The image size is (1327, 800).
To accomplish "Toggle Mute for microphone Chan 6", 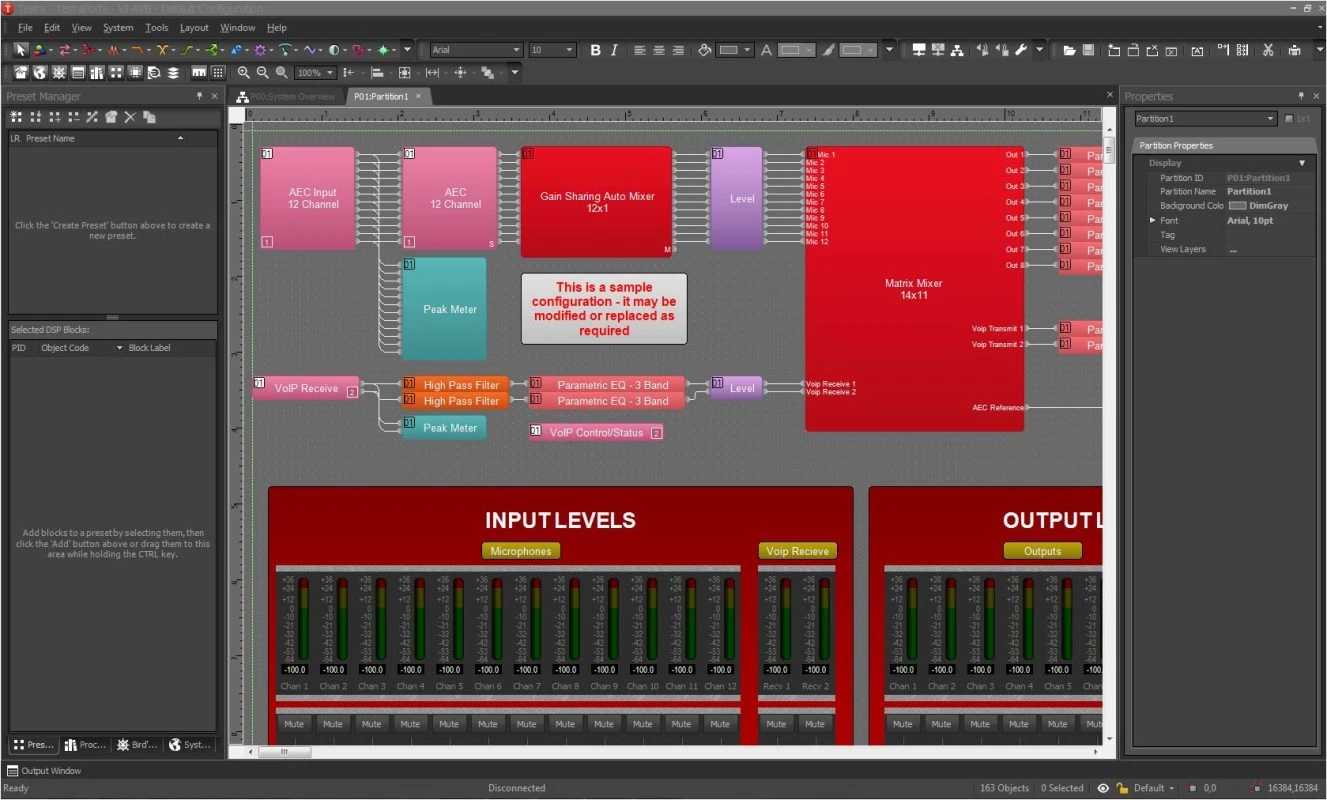I will pos(488,724).
